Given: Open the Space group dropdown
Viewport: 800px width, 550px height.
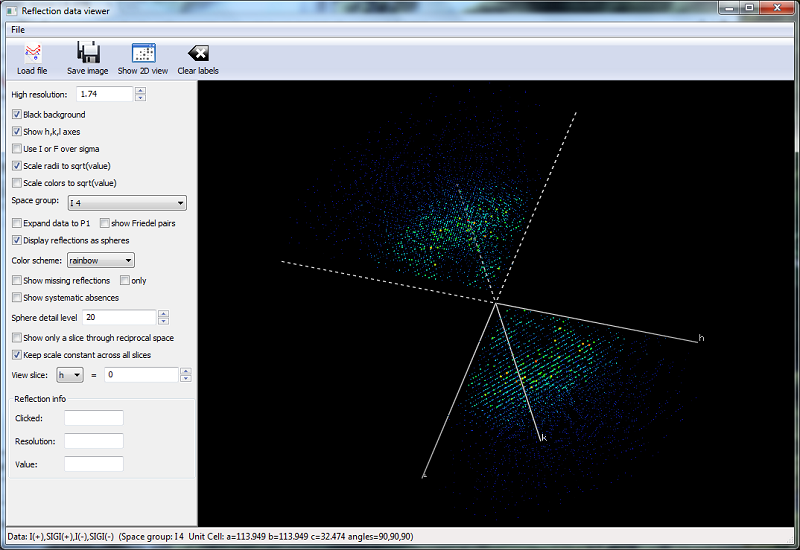Looking at the screenshot, I should coord(126,203).
